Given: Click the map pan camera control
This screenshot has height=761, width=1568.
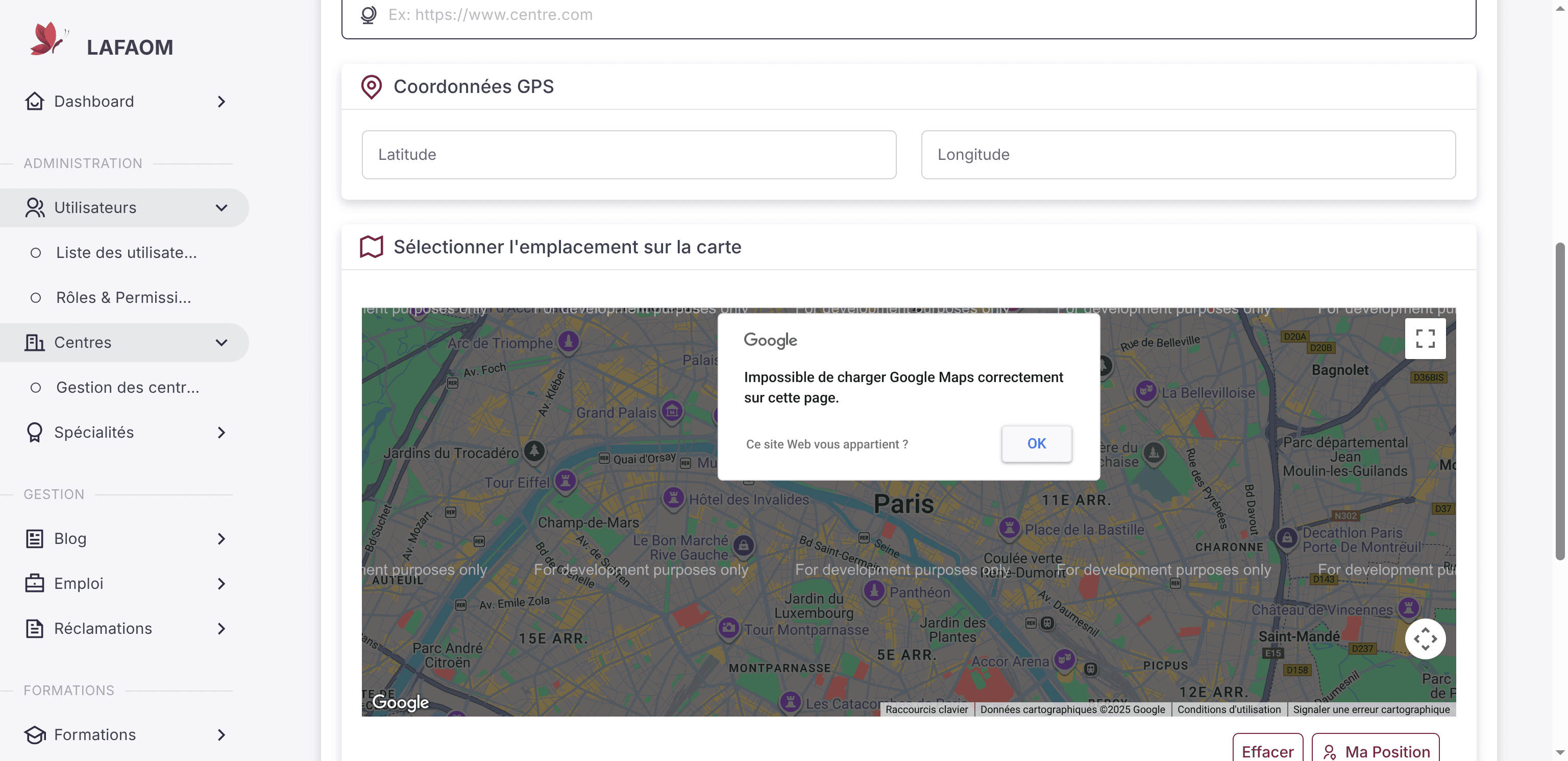Looking at the screenshot, I should [x=1425, y=638].
